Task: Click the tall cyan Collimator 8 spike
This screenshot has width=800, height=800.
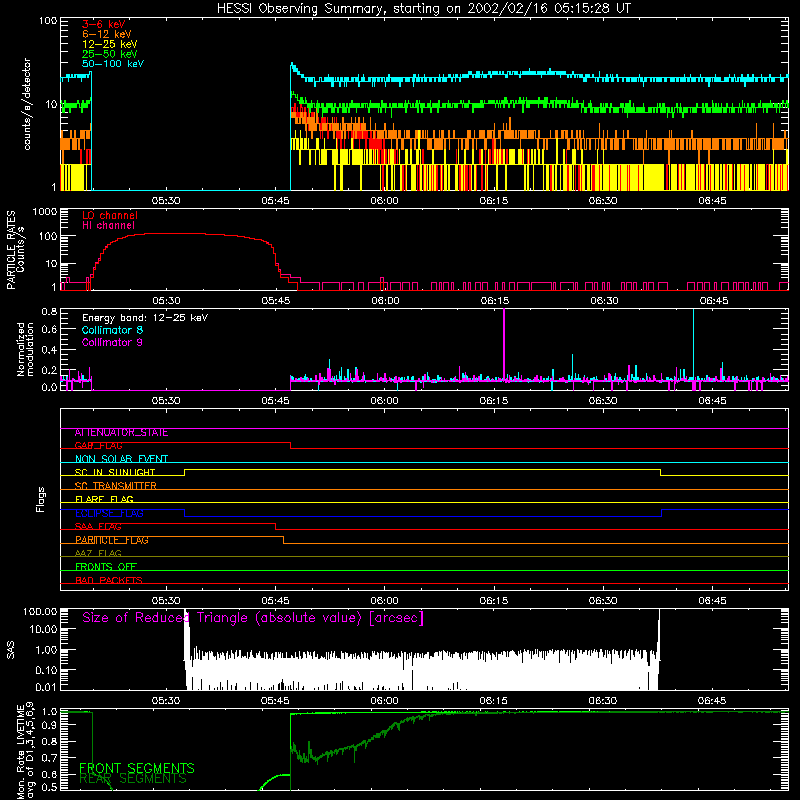Action: [693, 343]
